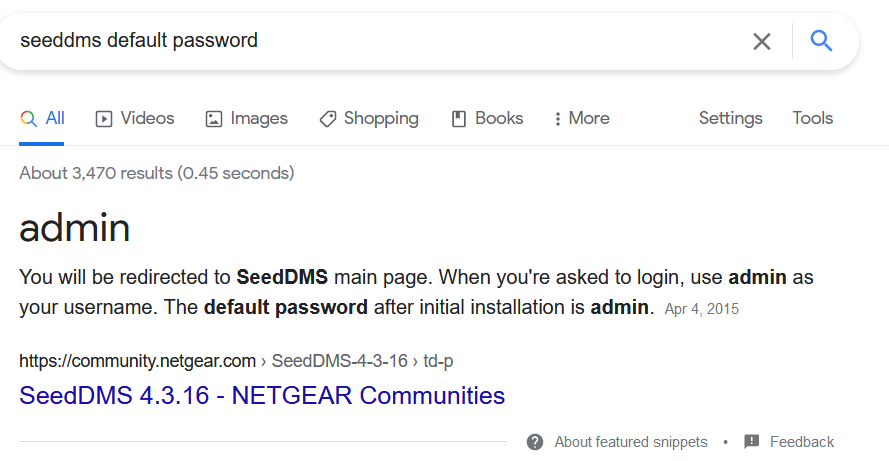Image resolution: width=889 pixels, height=461 pixels.
Task: Open the Settings dropdown
Action: [x=730, y=118]
